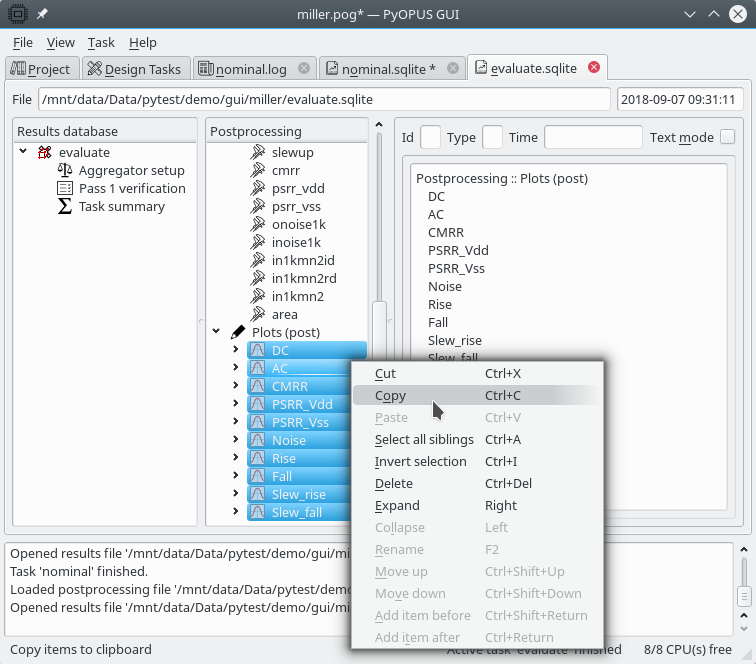Screen dimensions: 756x664
Task: Close the evaluate.sqlite tab with red X
Action: 594,68
